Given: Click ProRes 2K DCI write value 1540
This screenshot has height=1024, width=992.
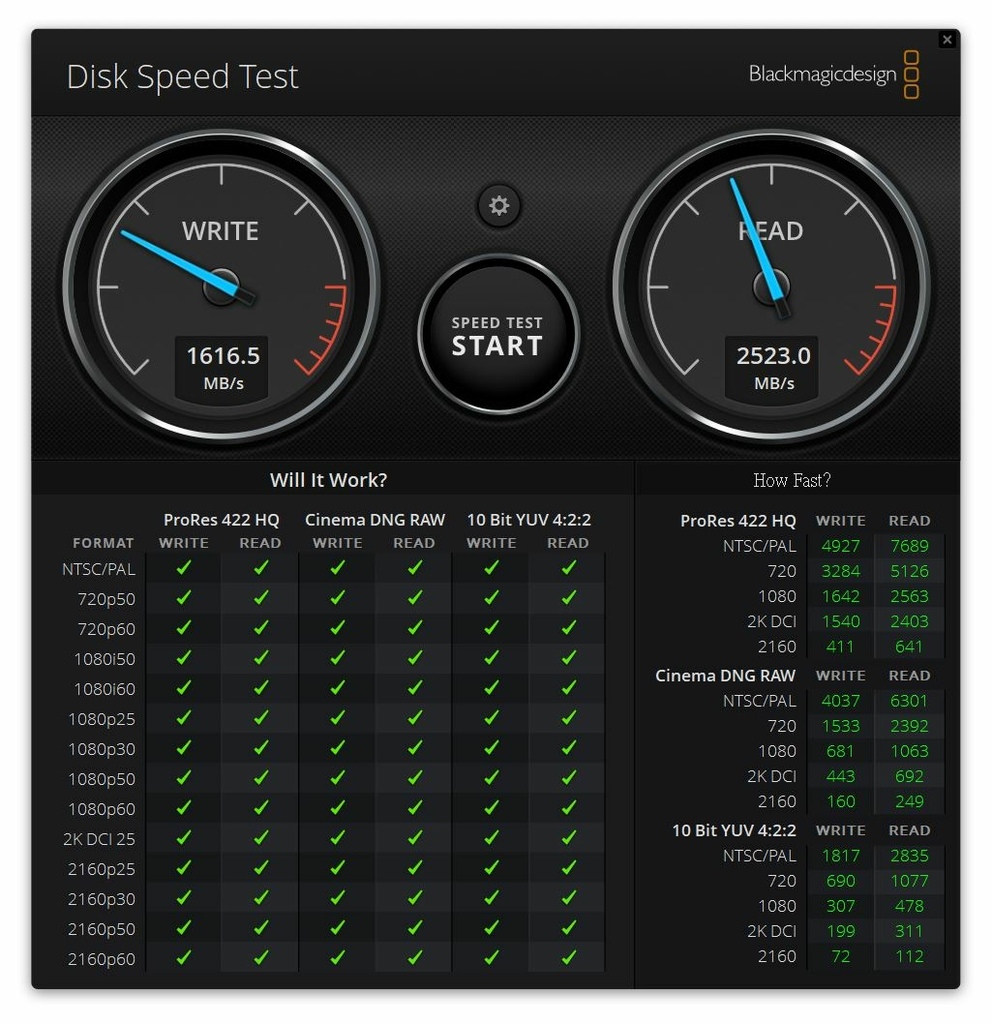Looking at the screenshot, I should 840,622.
